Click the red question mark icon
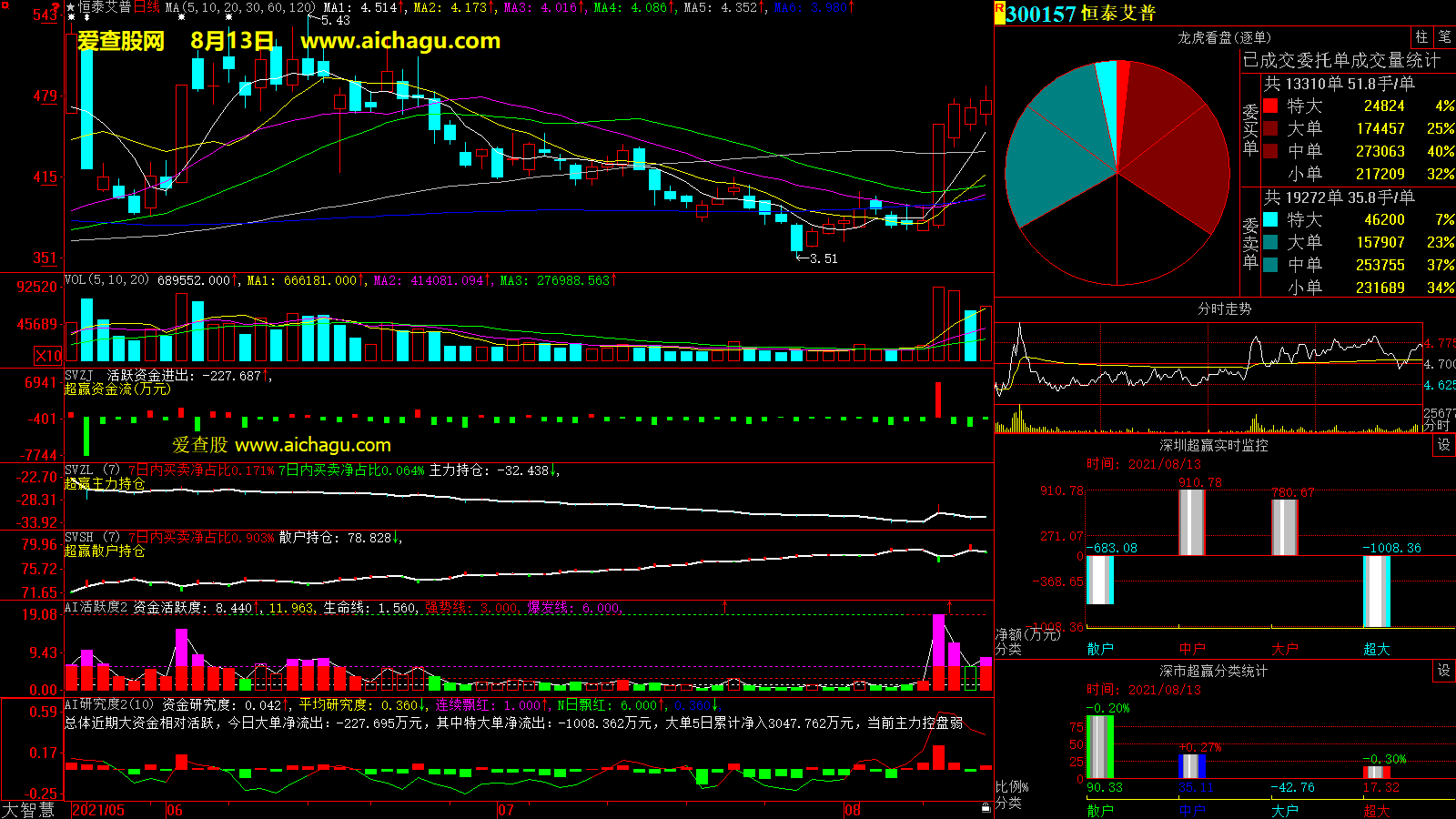This screenshot has height=819, width=1456. 56,6
